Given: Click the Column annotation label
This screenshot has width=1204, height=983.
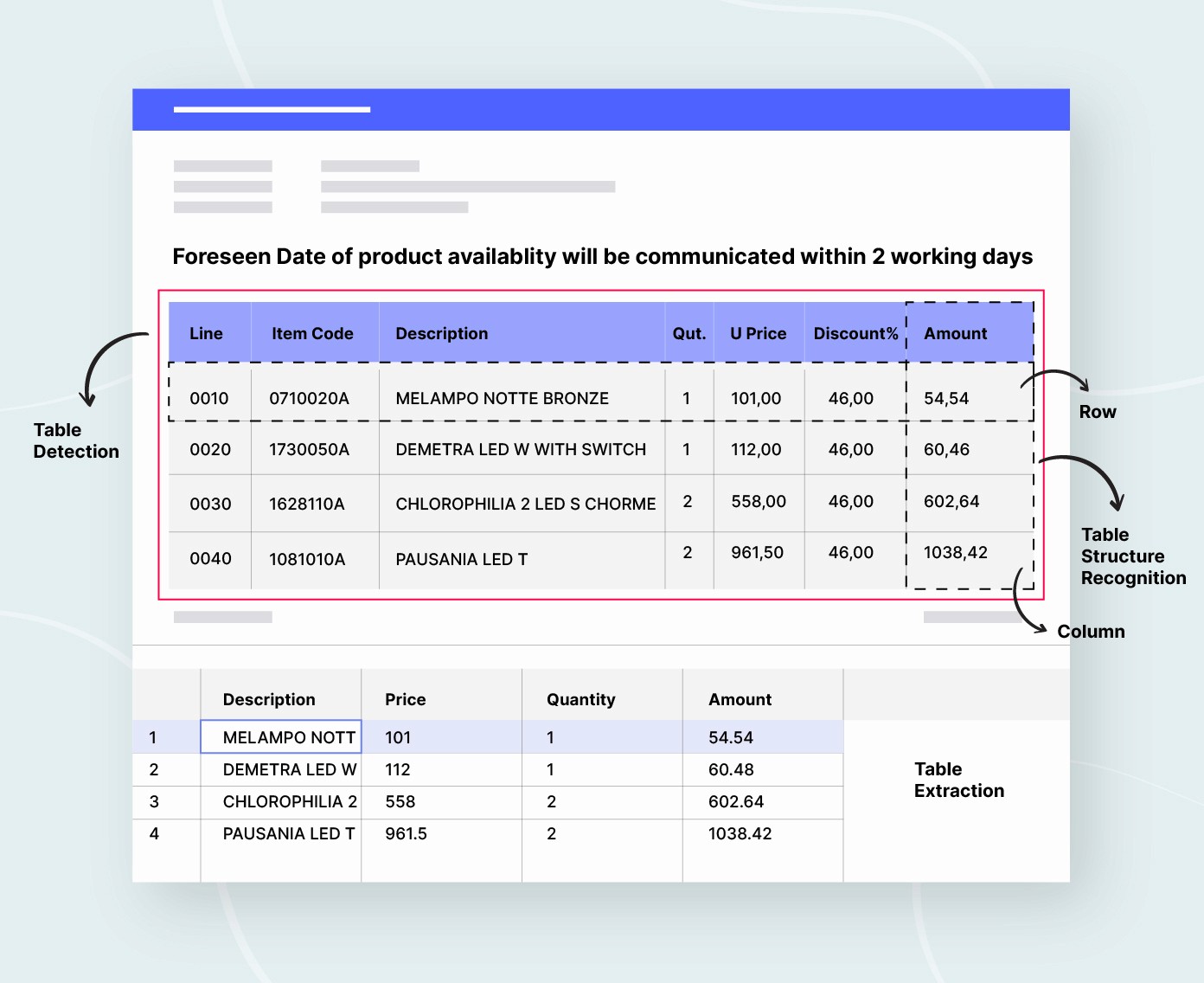Looking at the screenshot, I should [1091, 632].
